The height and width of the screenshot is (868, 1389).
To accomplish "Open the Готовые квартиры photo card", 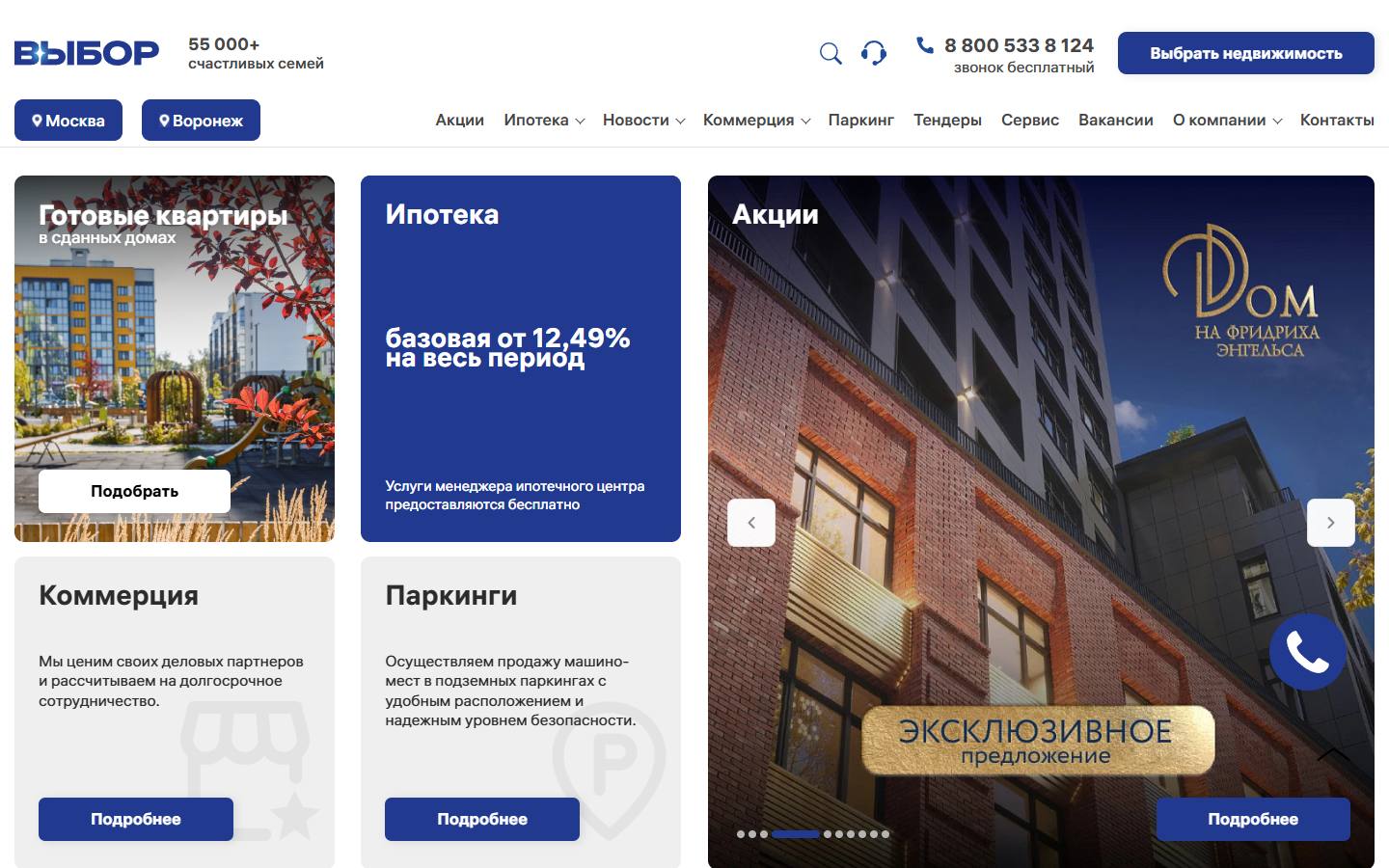I will [175, 359].
